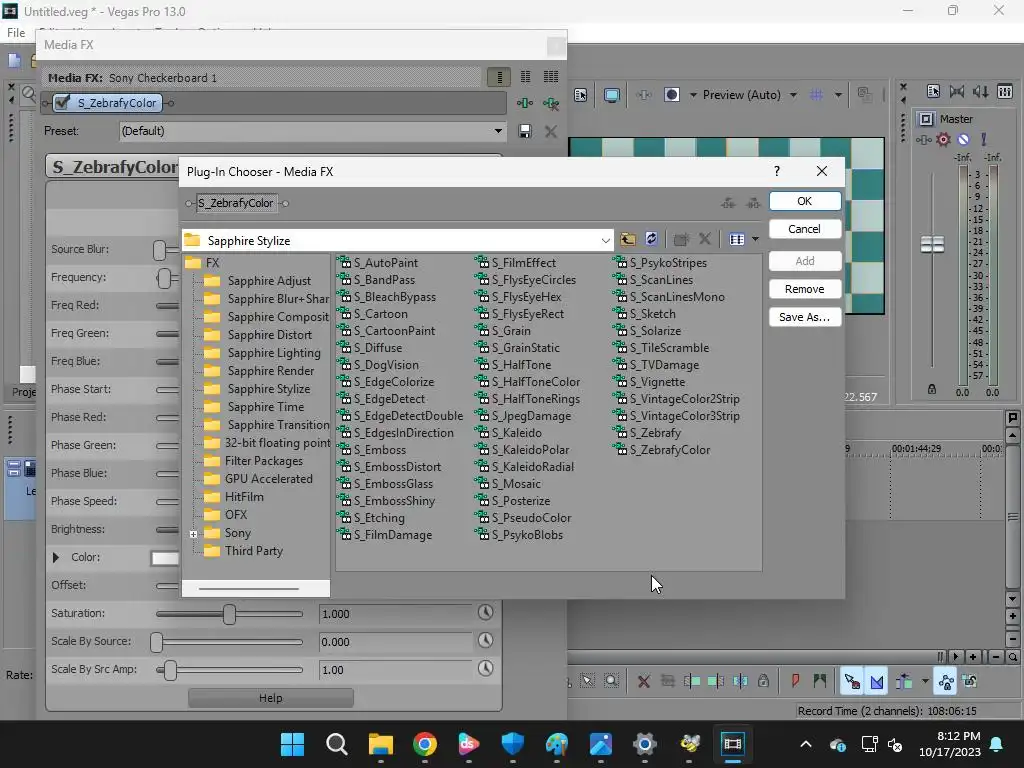
Task: Click the Saturation value field 1.000
Action: [395, 614]
